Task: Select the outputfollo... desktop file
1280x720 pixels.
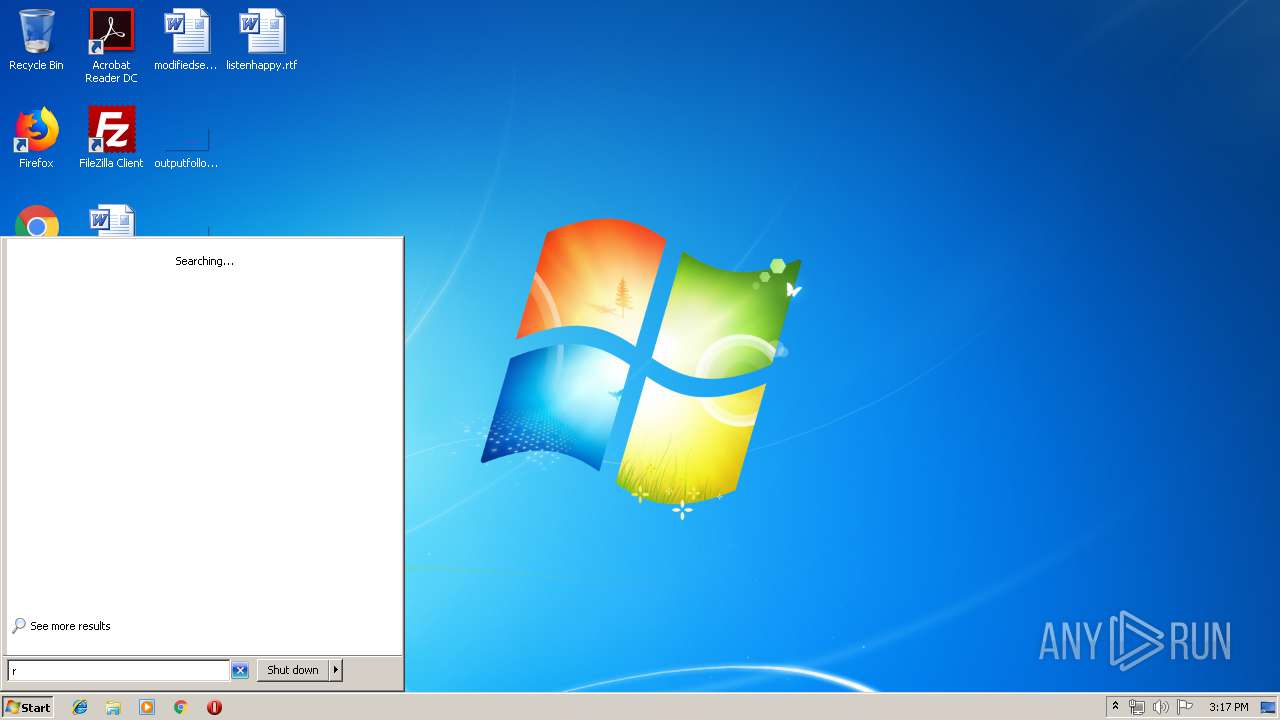Action: point(186,145)
